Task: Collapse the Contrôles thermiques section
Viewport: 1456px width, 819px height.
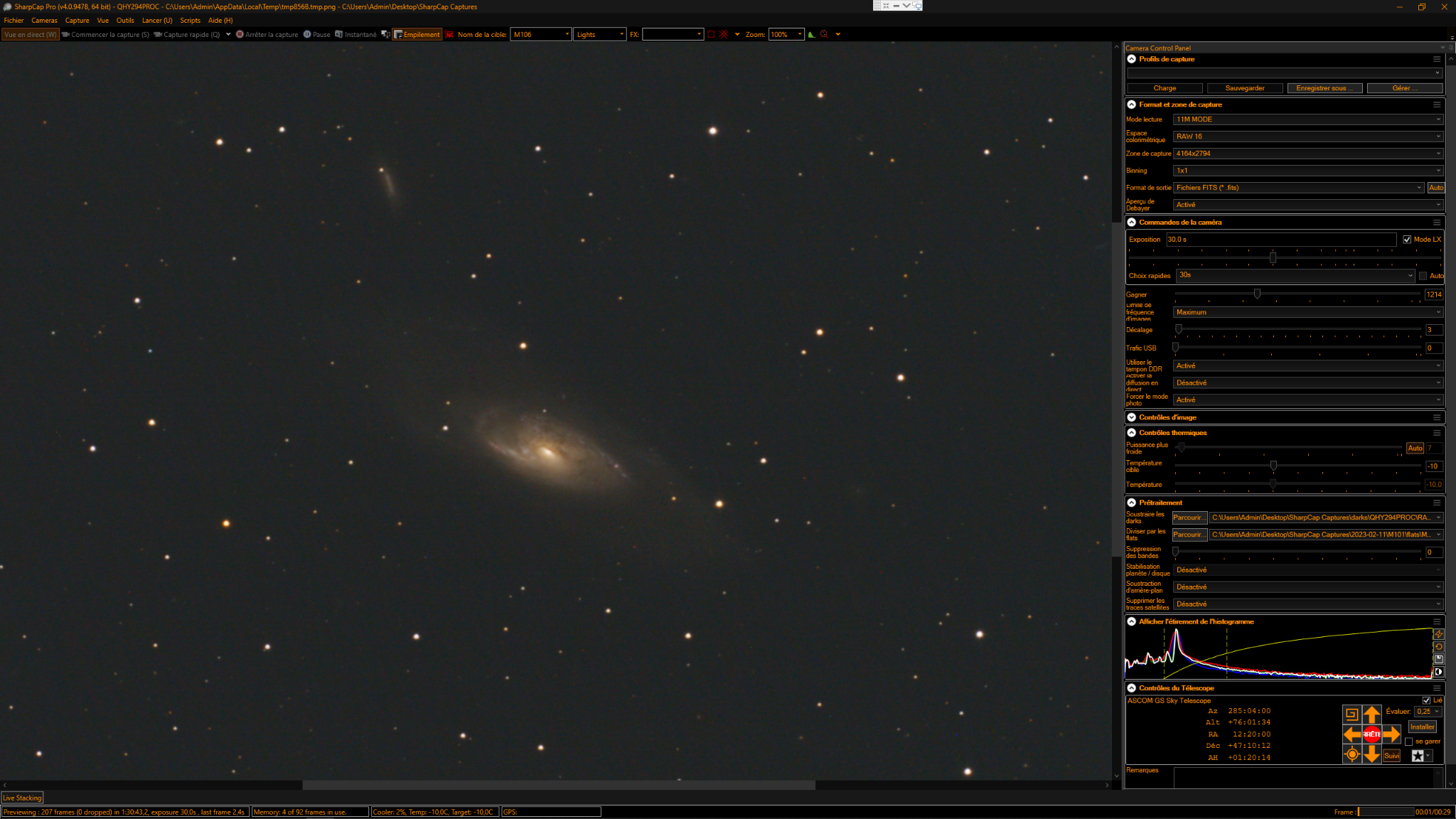Action: (1131, 433)
